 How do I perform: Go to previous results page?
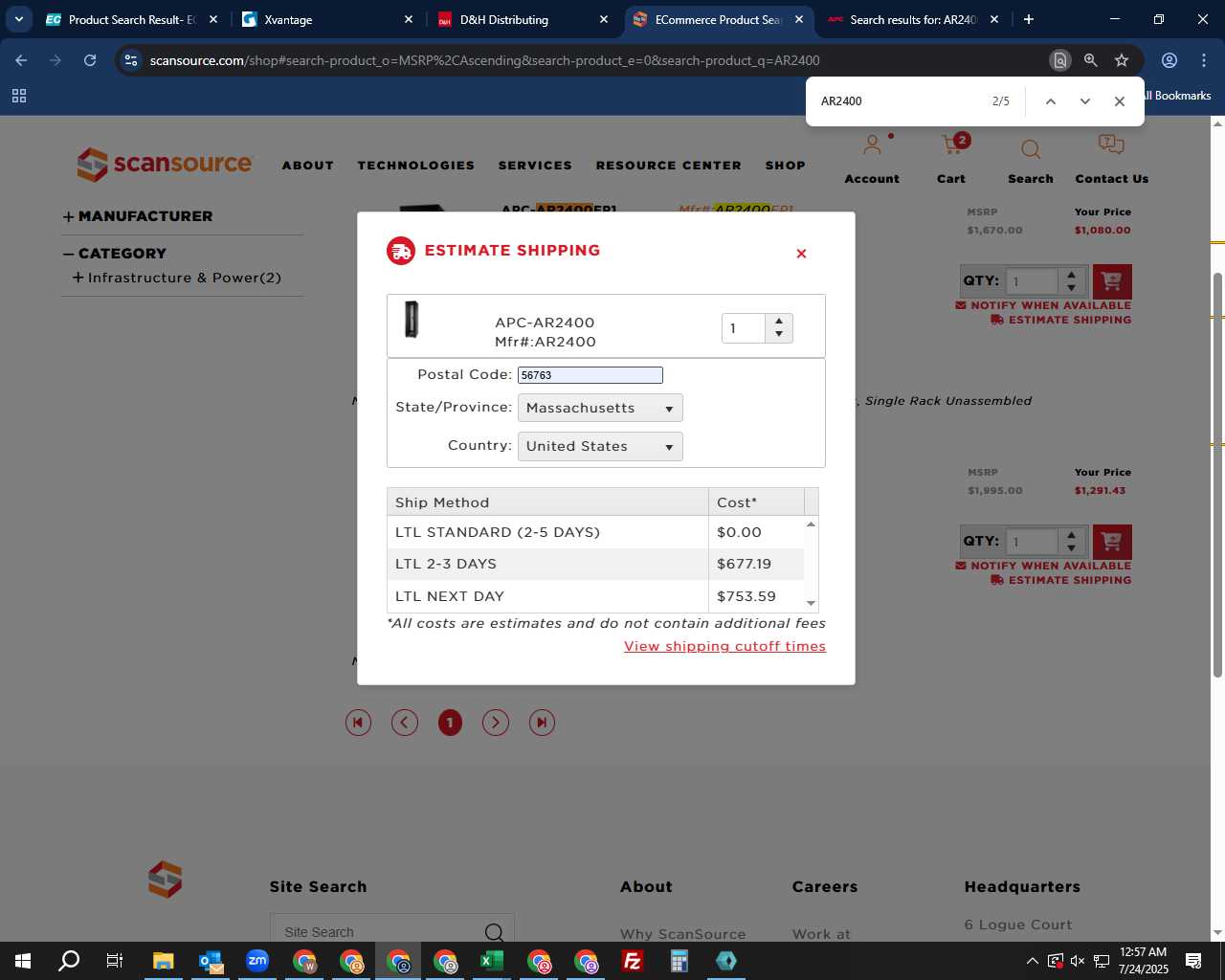[x=405, y=723]
